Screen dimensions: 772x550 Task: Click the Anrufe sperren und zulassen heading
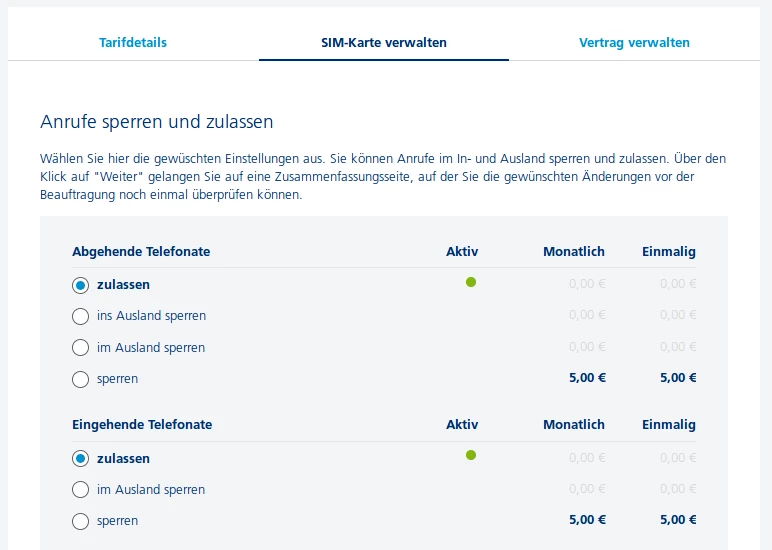157,122
